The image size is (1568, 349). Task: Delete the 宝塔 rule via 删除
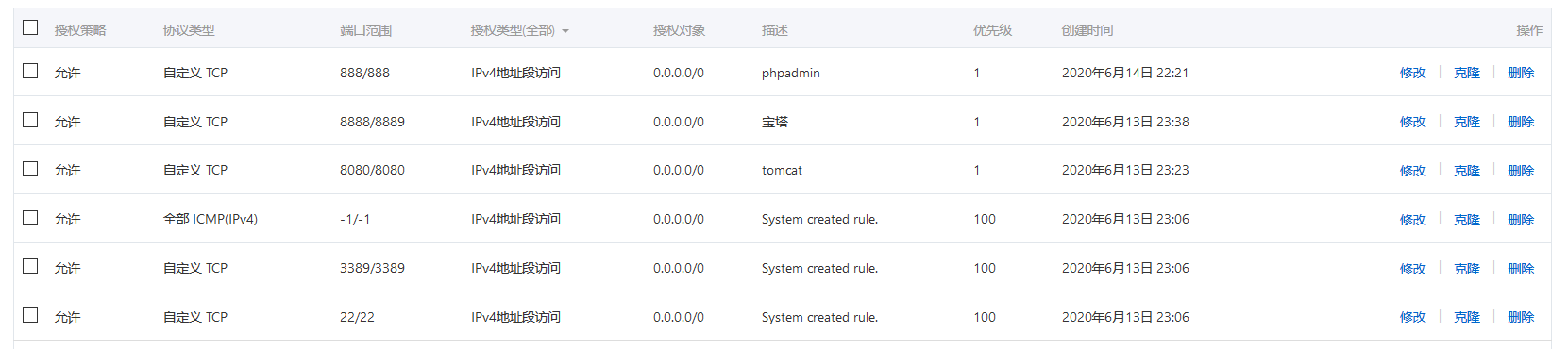pyautogui.click(x=1521, y=122)
